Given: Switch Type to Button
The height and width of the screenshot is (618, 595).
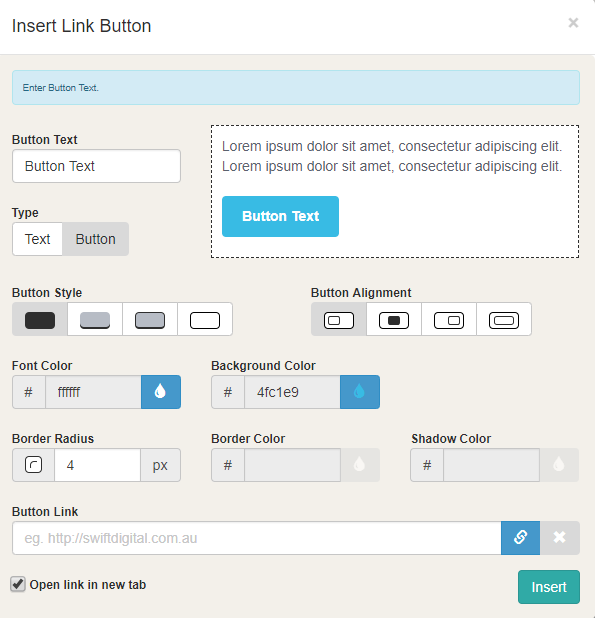Looking at the screenshot, I should pyautogui.click(x=95, y=239).
